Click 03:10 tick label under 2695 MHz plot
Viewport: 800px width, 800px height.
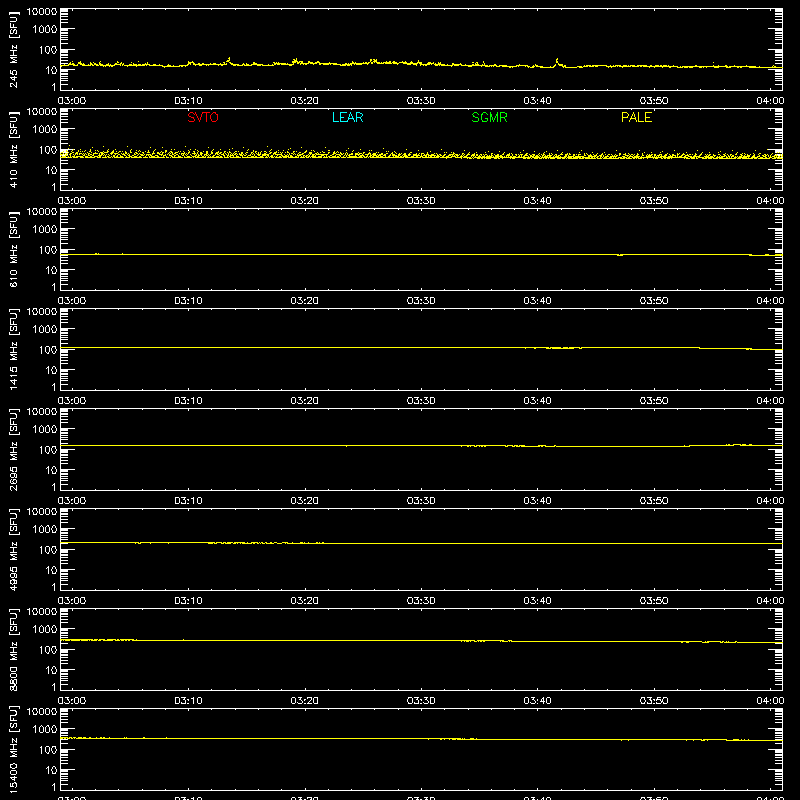click(x=188, y=501)
